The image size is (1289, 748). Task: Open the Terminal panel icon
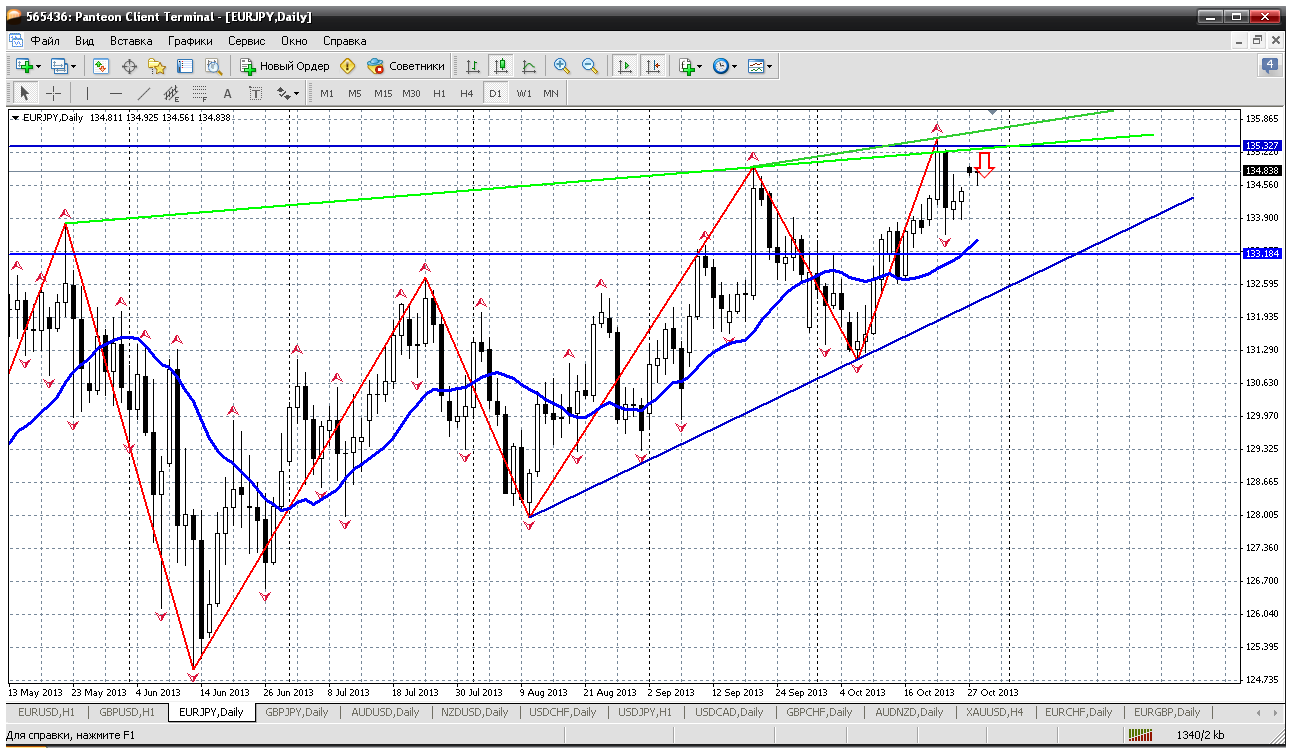pos(185,66)
